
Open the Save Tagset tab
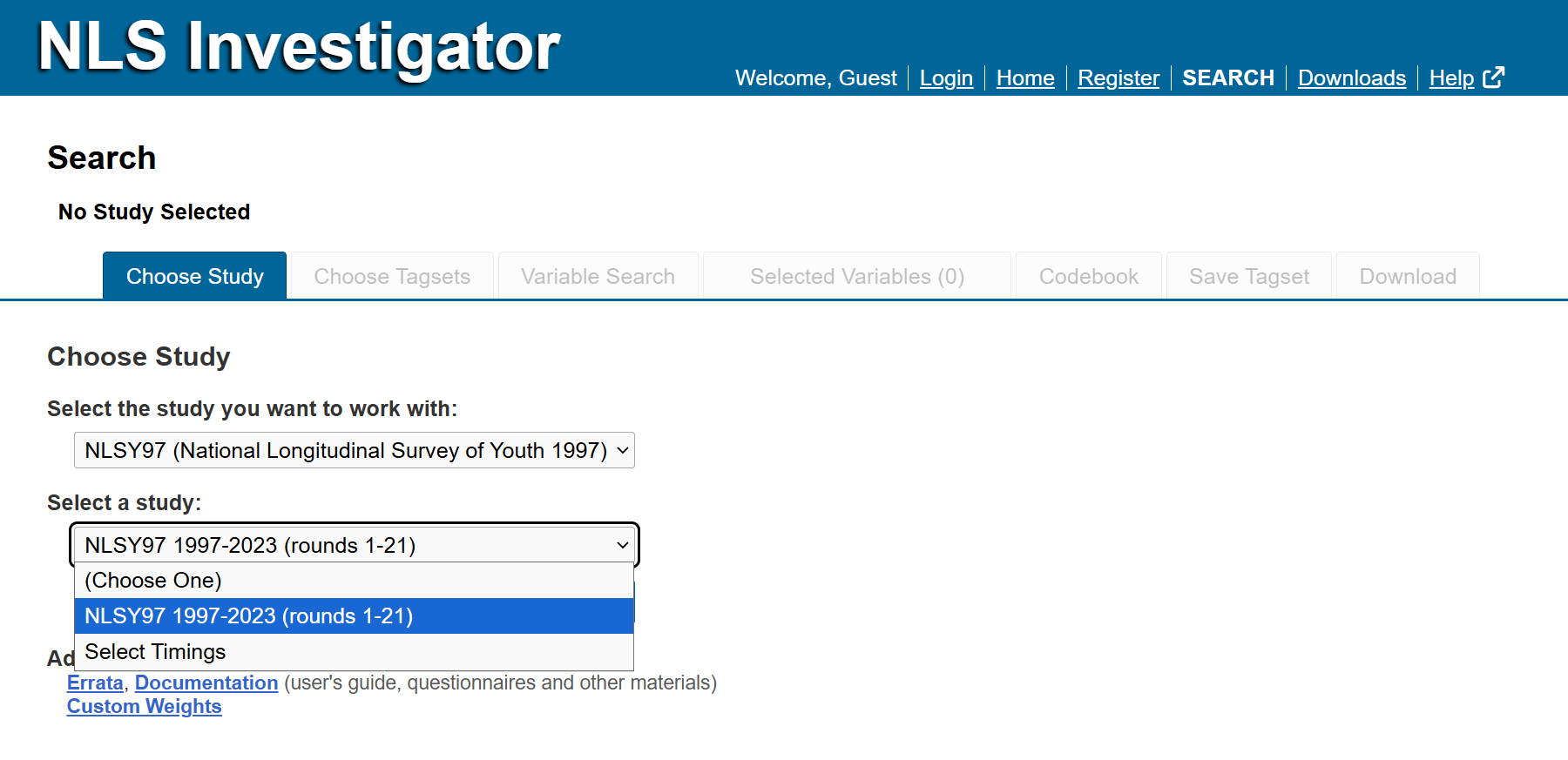[1249, 276]
